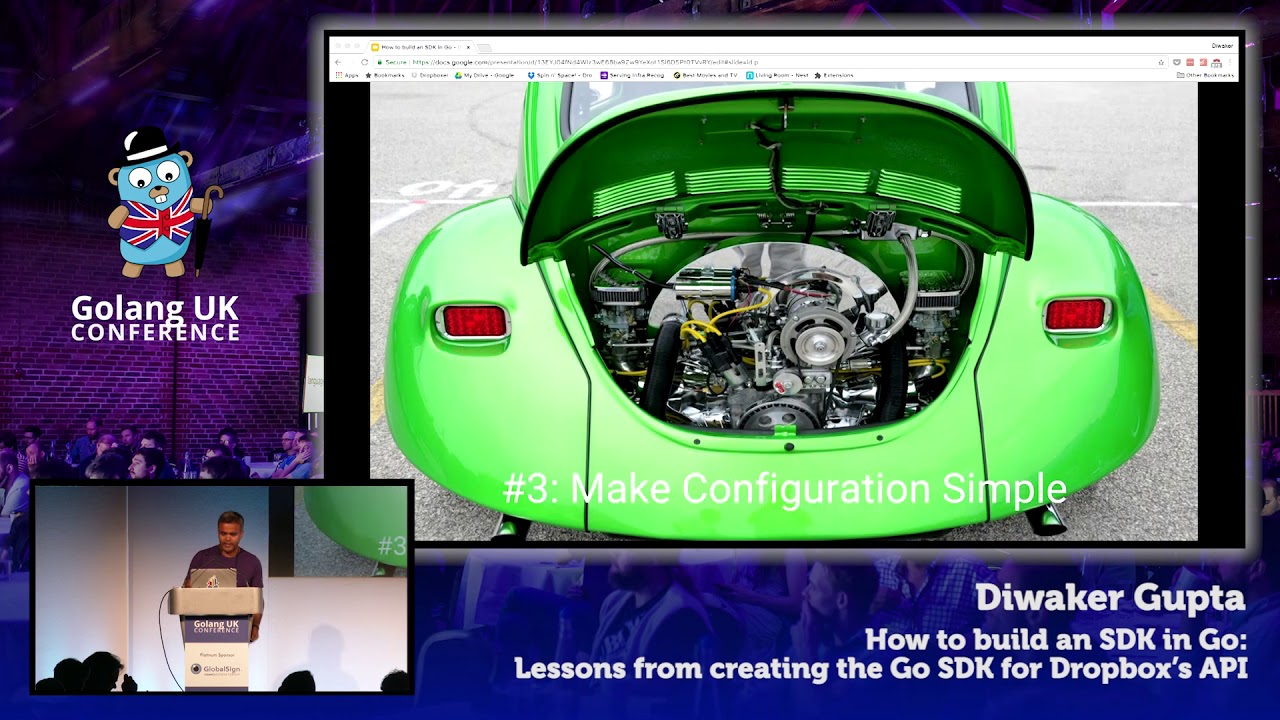1280x720 pixels.
Task: Close the 'How to build an SDK' tab
Action: pyautogui.click(x=468, y=47)
